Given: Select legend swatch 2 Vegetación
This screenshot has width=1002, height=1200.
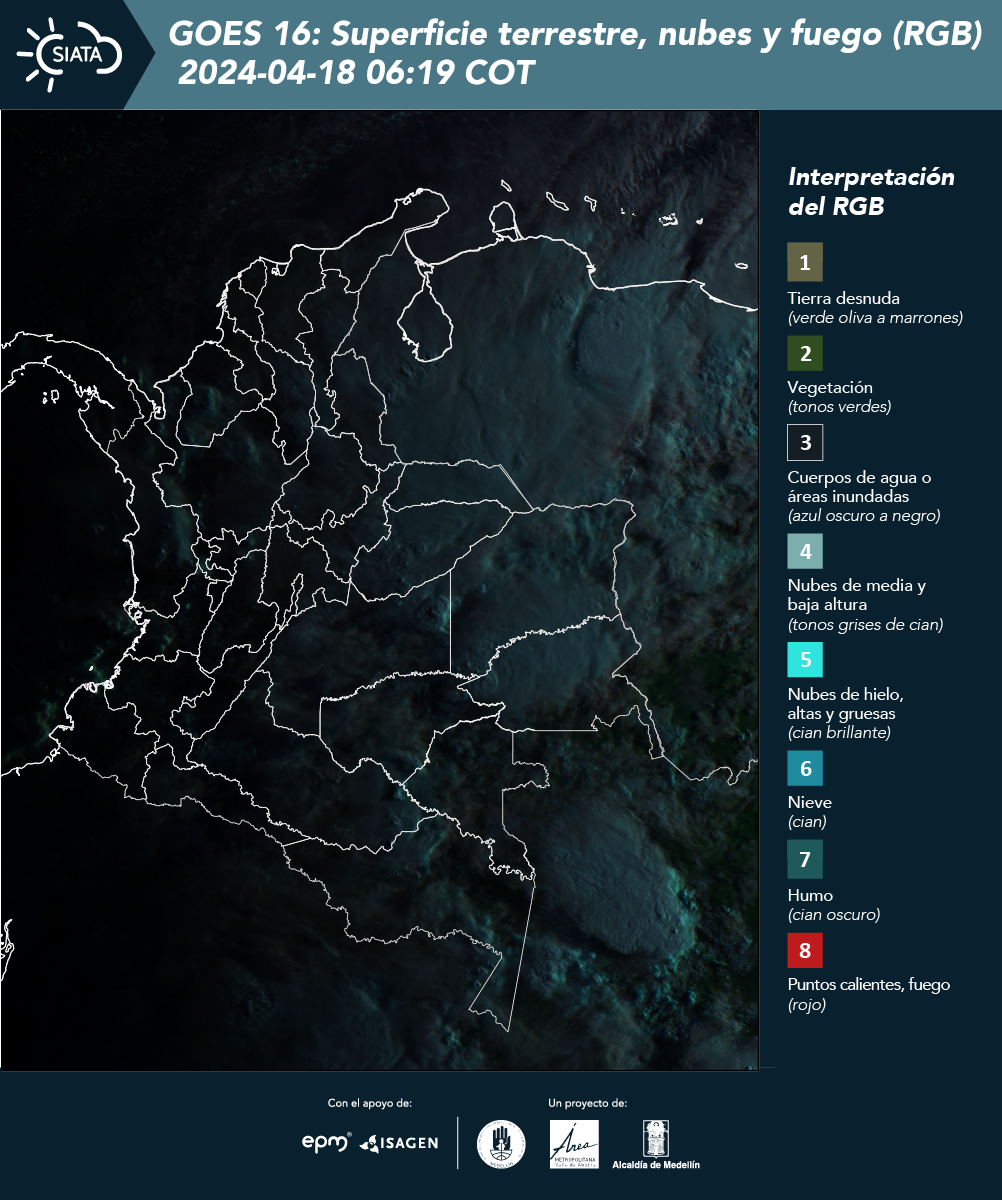Looking at the screenshot, I should click(805, 352).
